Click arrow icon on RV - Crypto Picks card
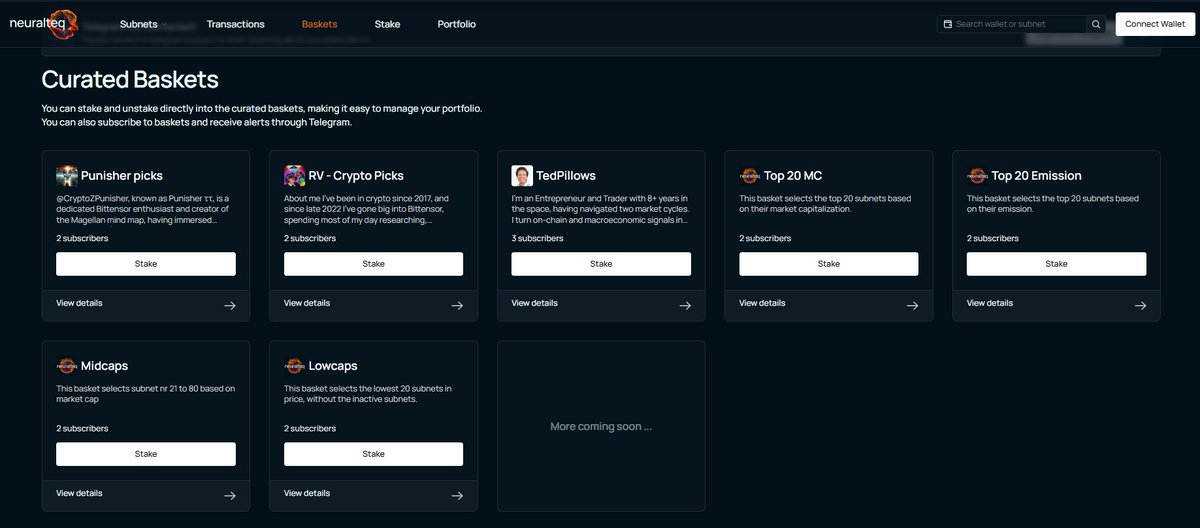Screen dimensions: 1200x528 (457, 305)
